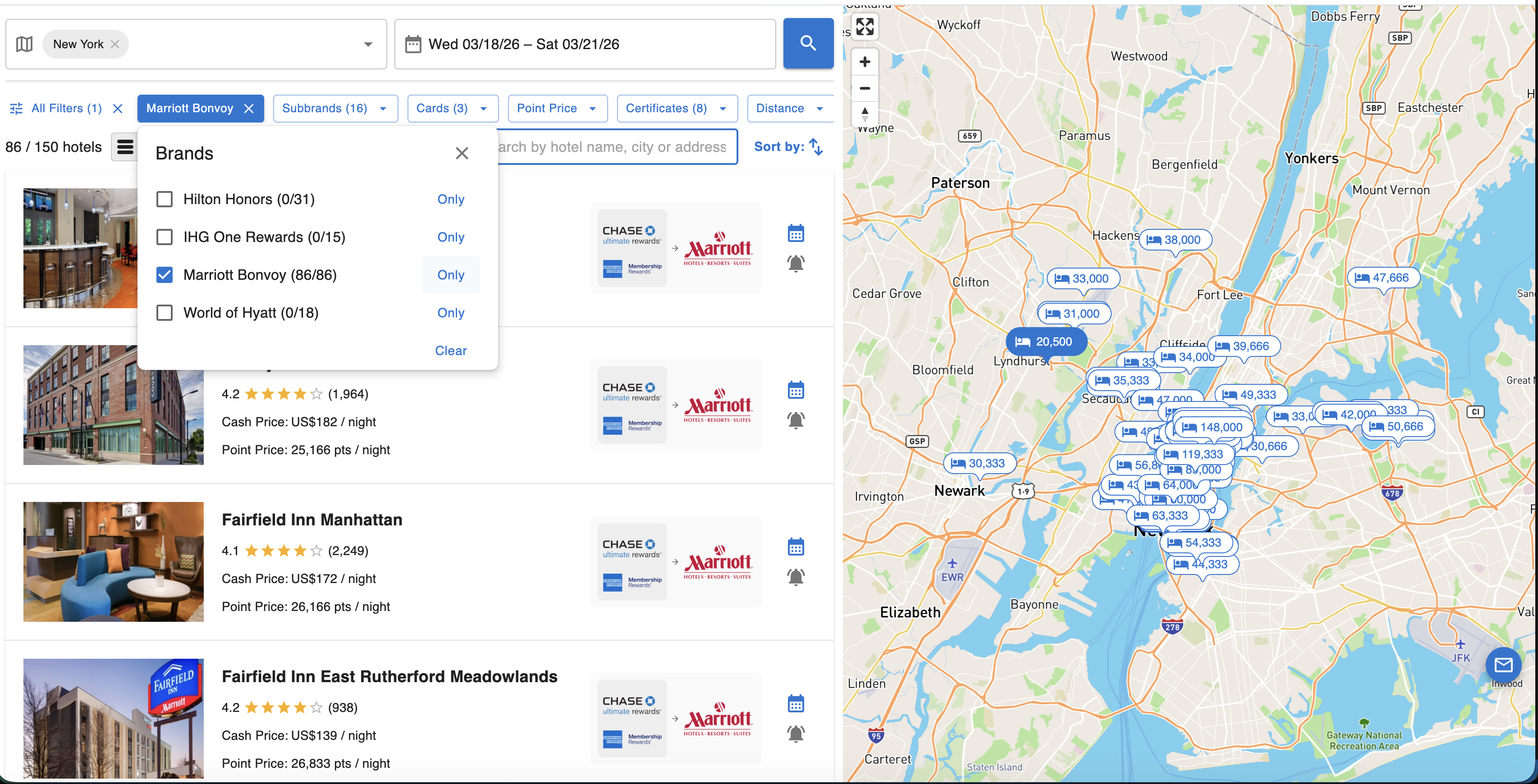The height and width of the screenshot is (784, 1538).
Task: Remove the New York location chip
Action: (x=115, y=44)
